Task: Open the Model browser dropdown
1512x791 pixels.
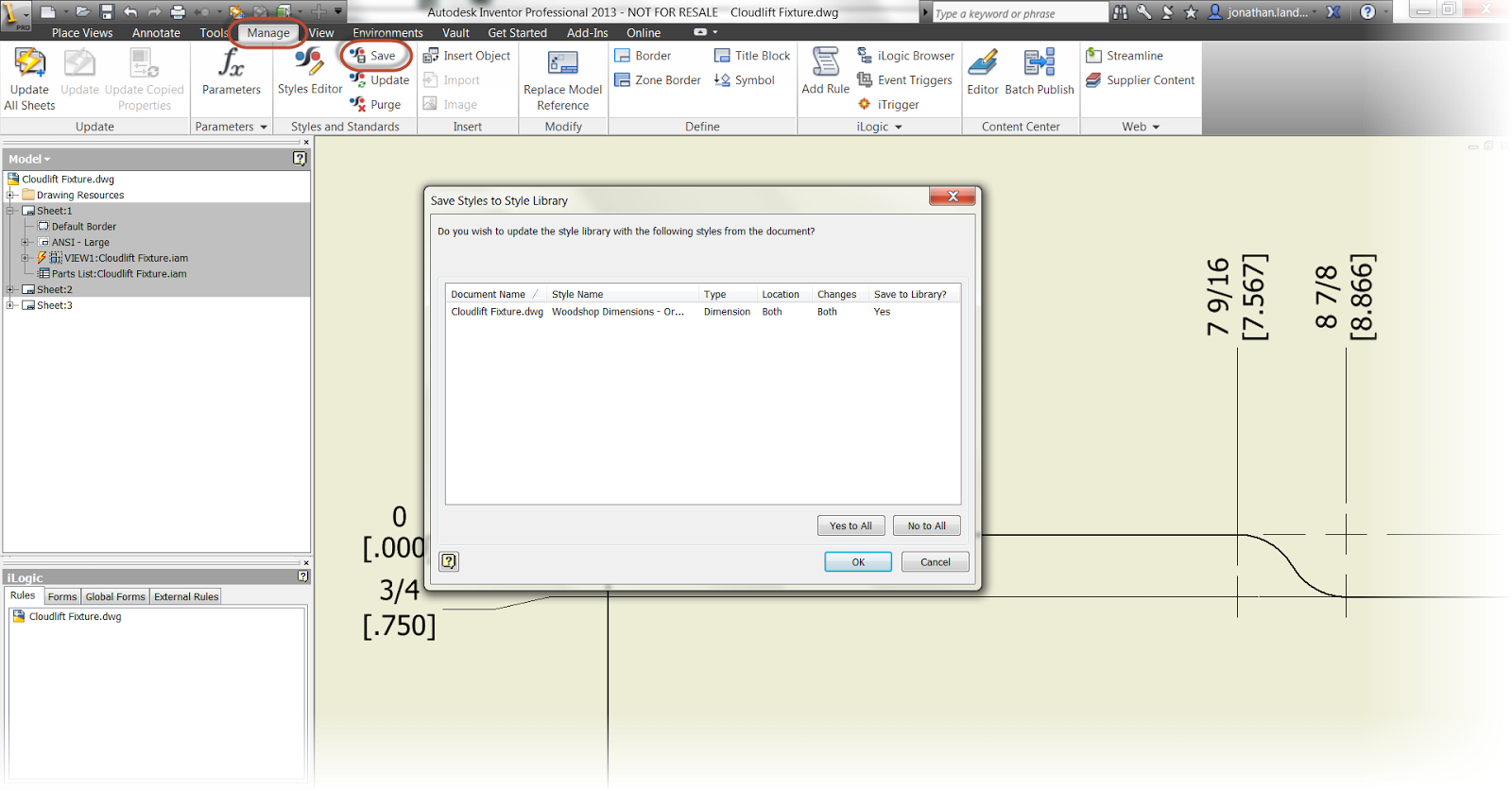Action: point(29,159)
